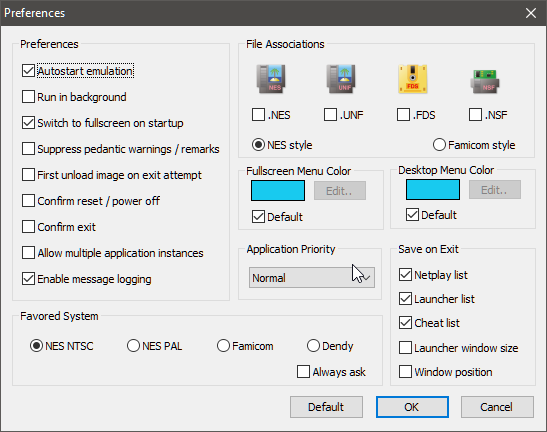Click the Default button at bottom
Viewport: 547px width, 432px height.
click(x=326, y=407)
